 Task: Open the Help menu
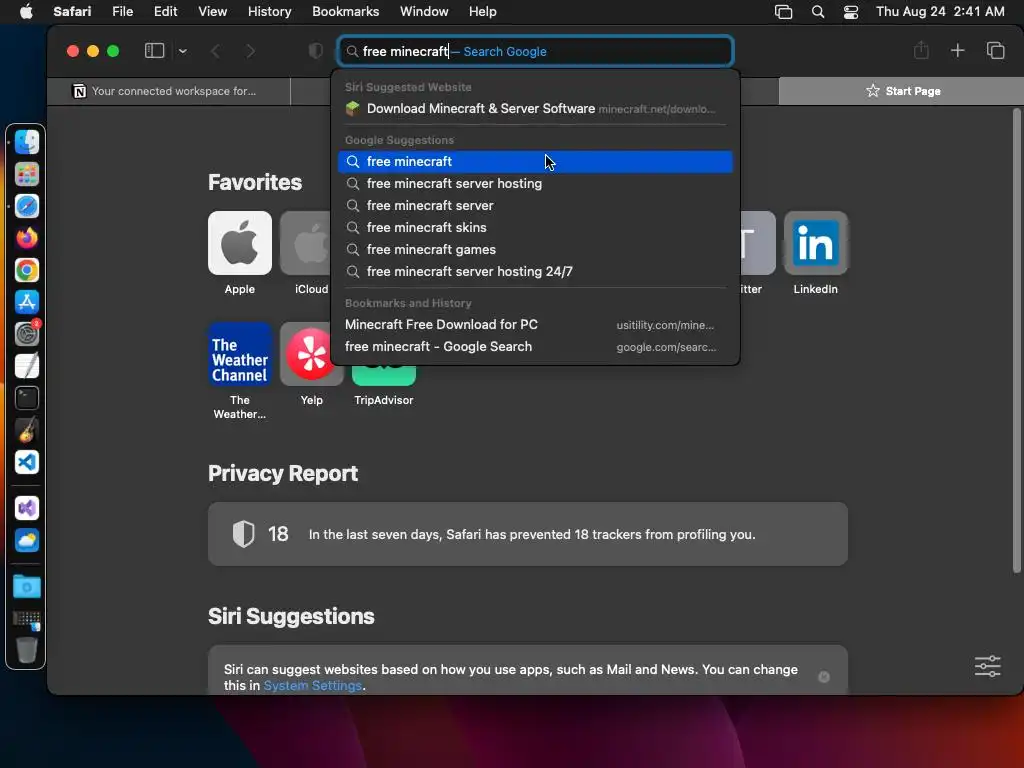tap(483, 11)
